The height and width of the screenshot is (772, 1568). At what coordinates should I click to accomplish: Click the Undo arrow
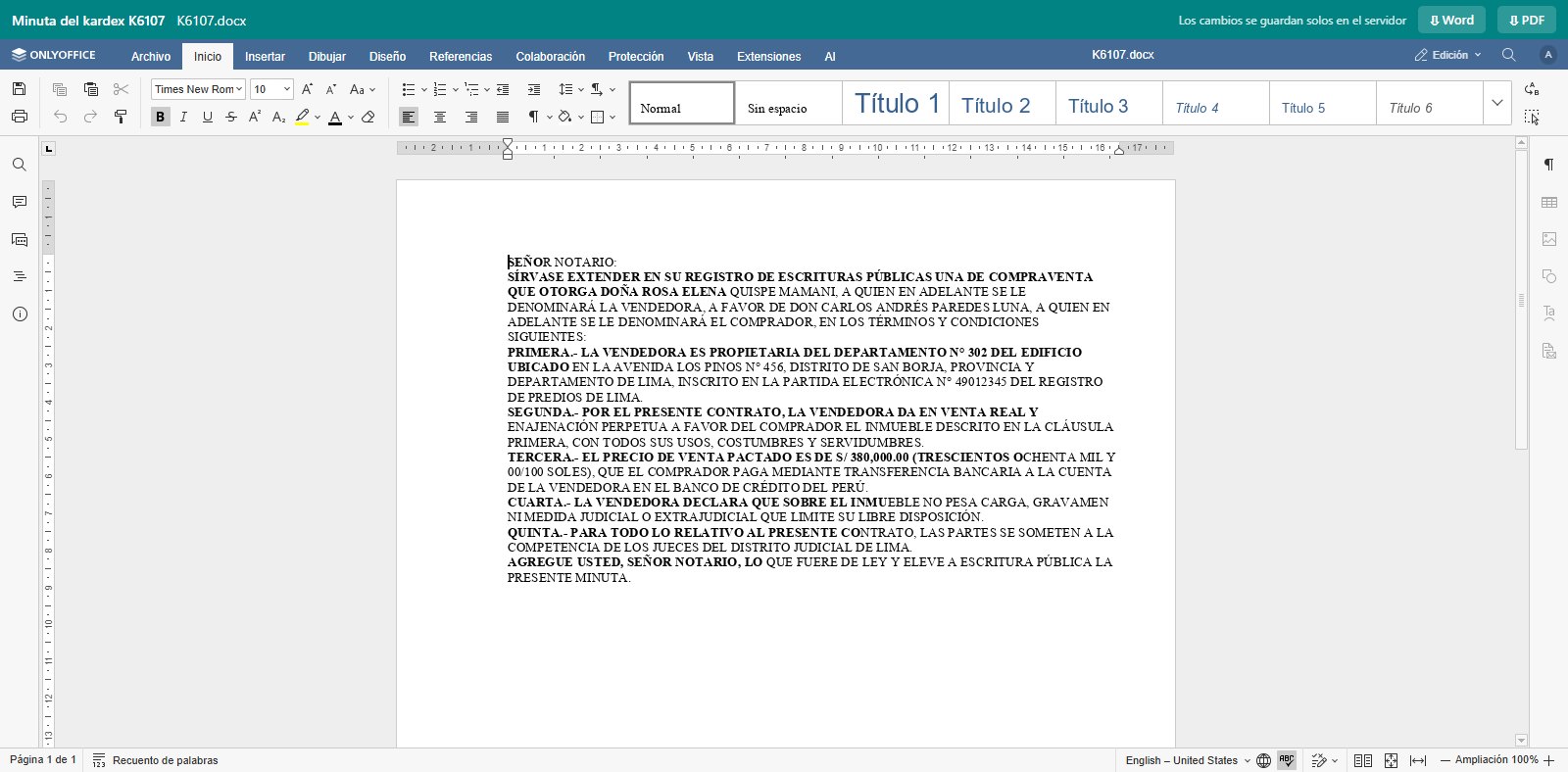tap(60, 117)
